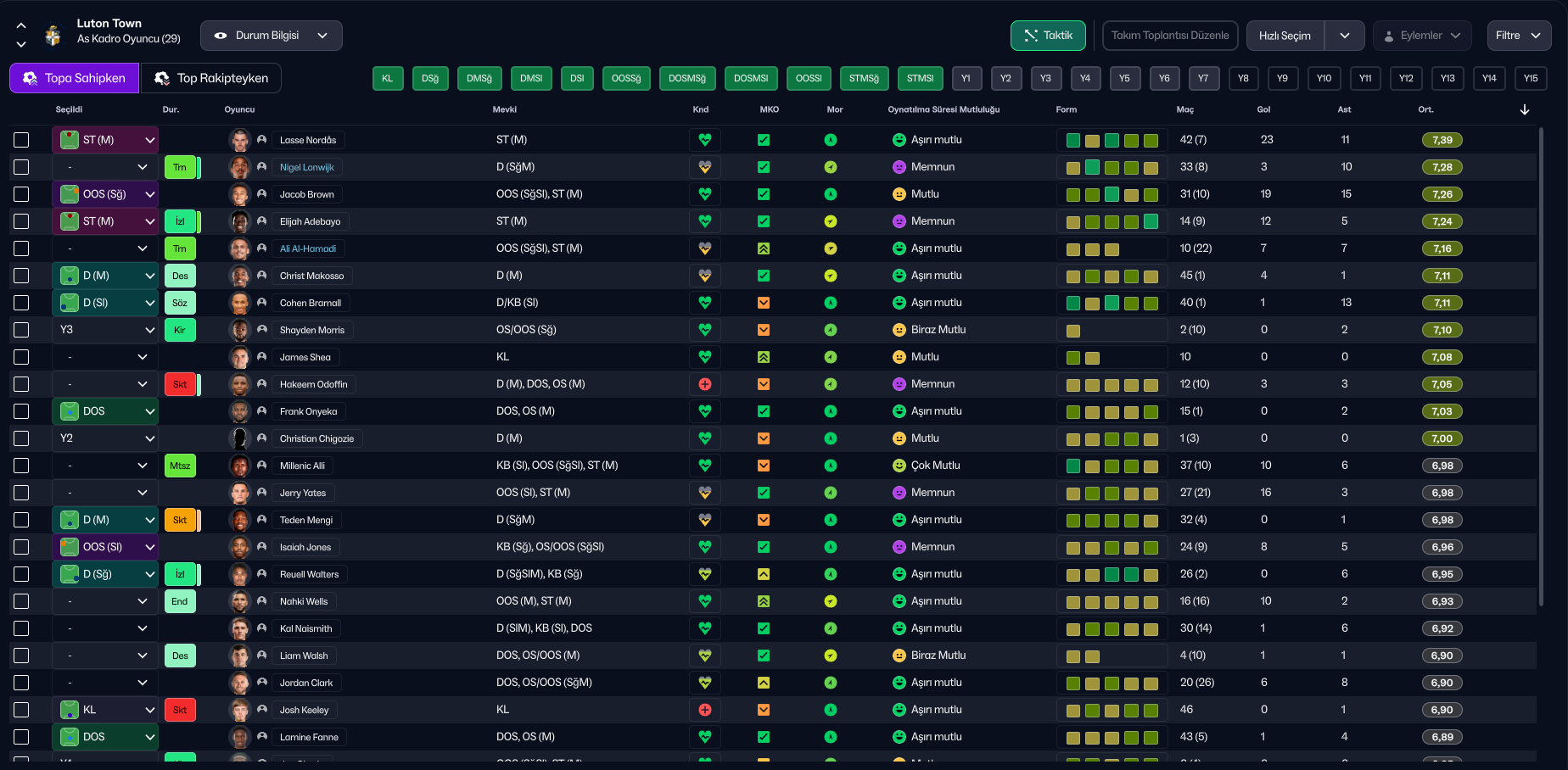Check the row checkbox for Josh Keeley
The width and height of the screenshot is (1568, 770).
21,710
